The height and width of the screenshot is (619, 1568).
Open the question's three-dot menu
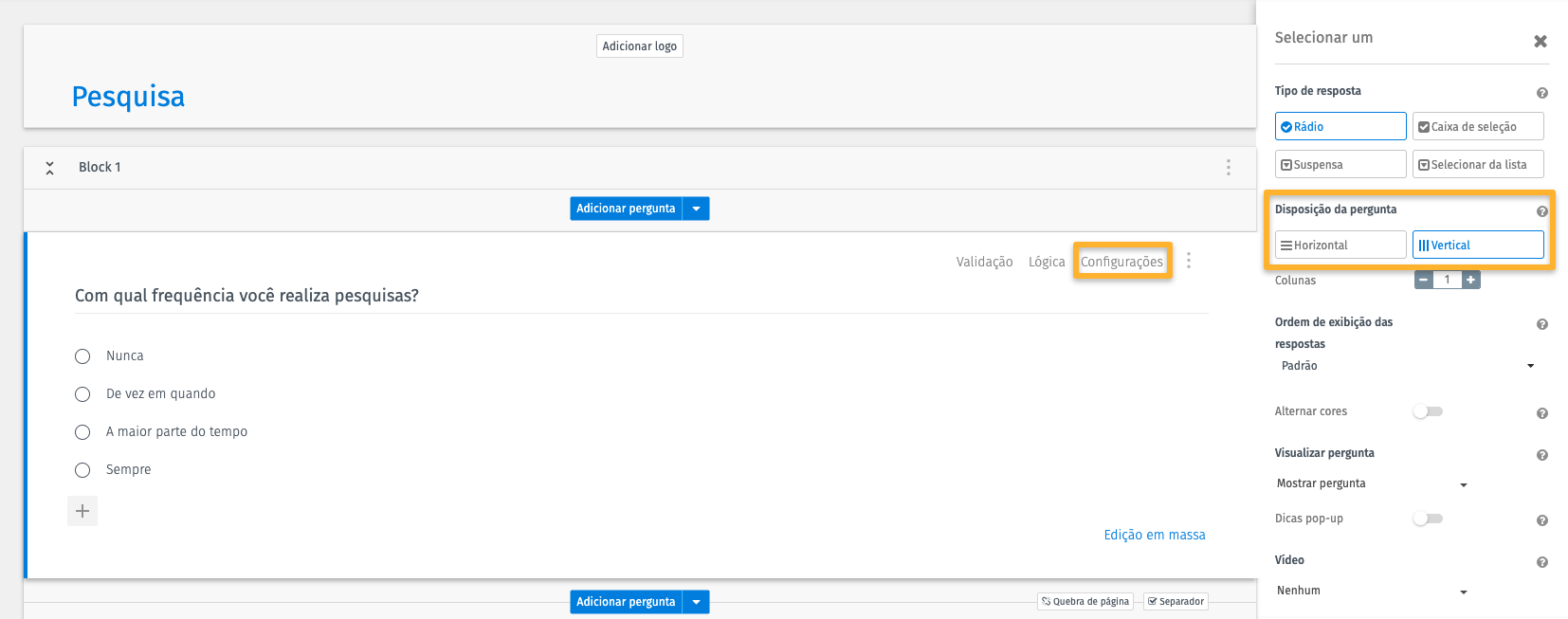tap(1189, 261)
